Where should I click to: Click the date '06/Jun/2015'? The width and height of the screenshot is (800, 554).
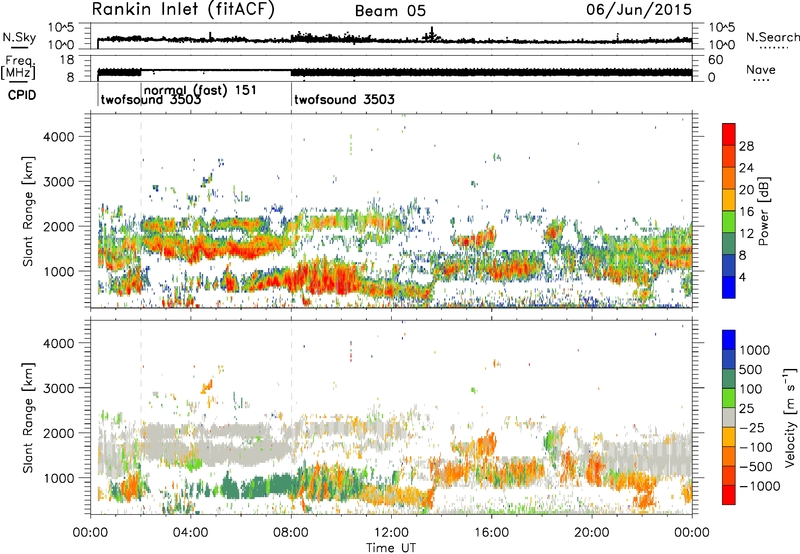pyautogui.click(x=639, y=9)
